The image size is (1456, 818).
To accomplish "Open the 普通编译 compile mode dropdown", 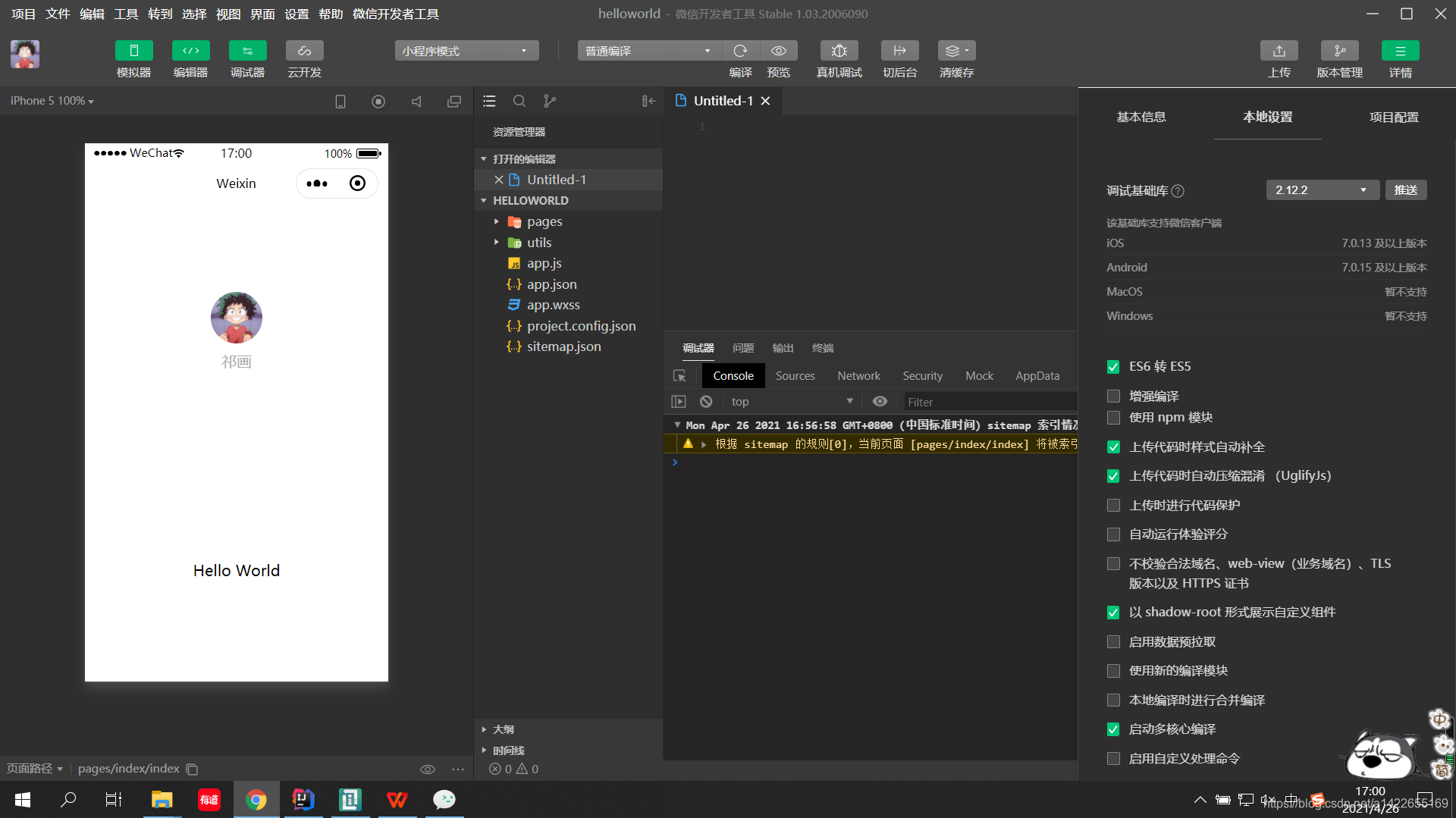I will pos(649,51).
